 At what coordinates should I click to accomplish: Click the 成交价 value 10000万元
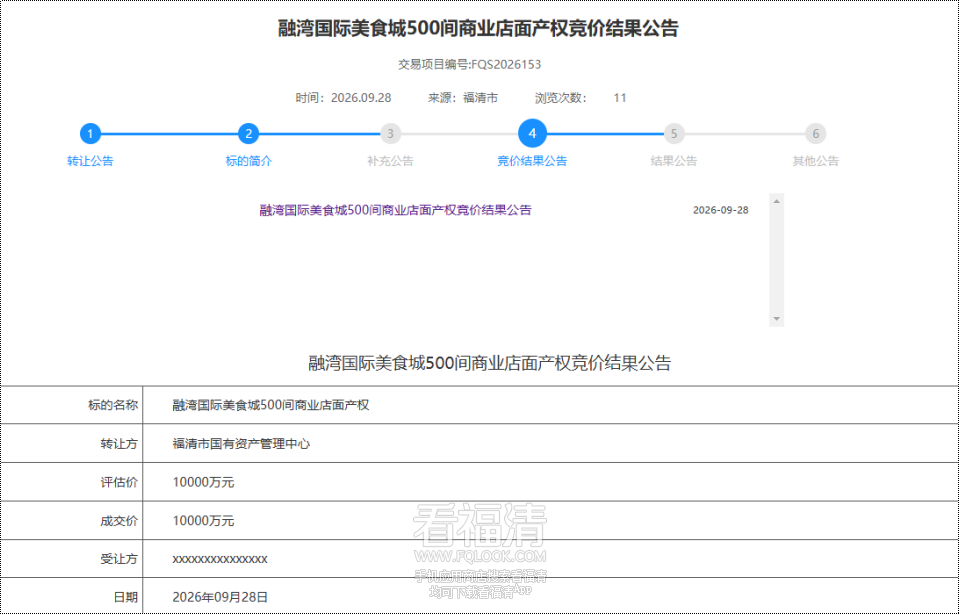click(x=203, y=521)
